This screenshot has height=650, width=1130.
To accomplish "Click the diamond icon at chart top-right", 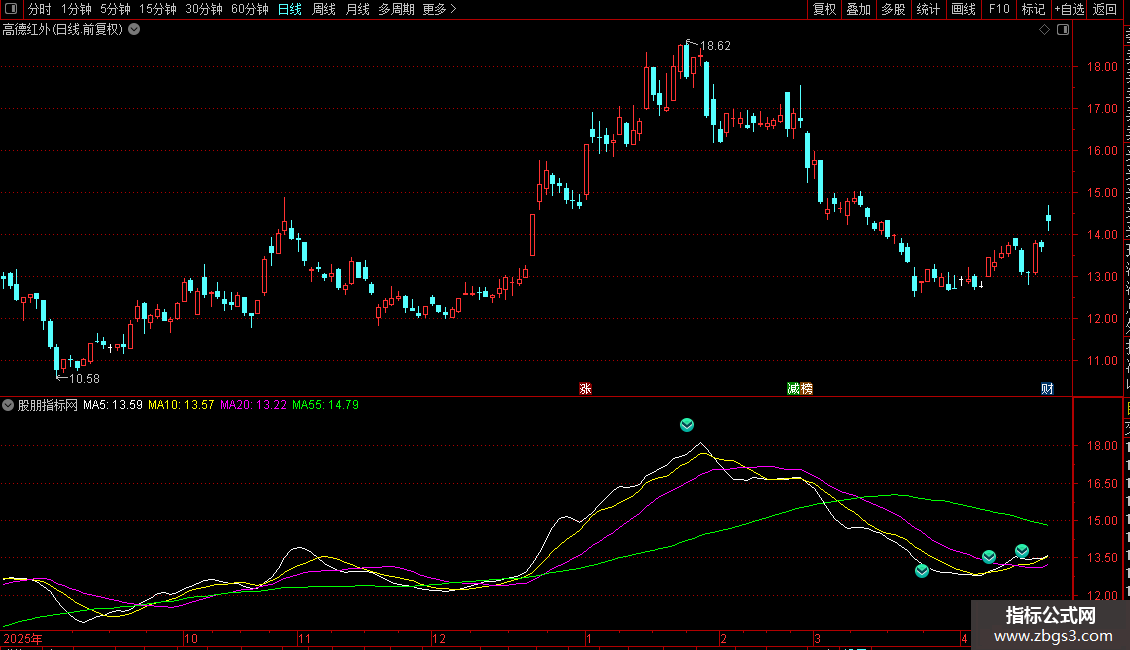I will (1044, 30).
